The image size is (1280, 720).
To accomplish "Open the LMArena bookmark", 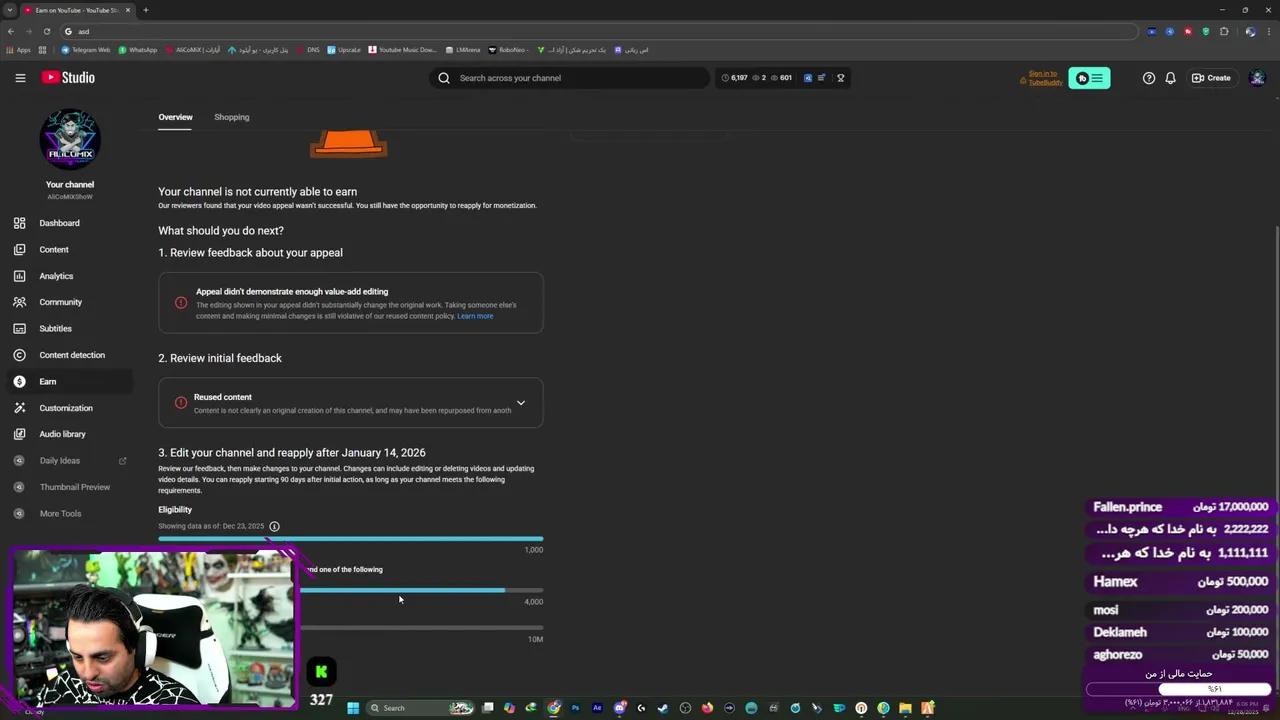I will [x=463, y=50].
